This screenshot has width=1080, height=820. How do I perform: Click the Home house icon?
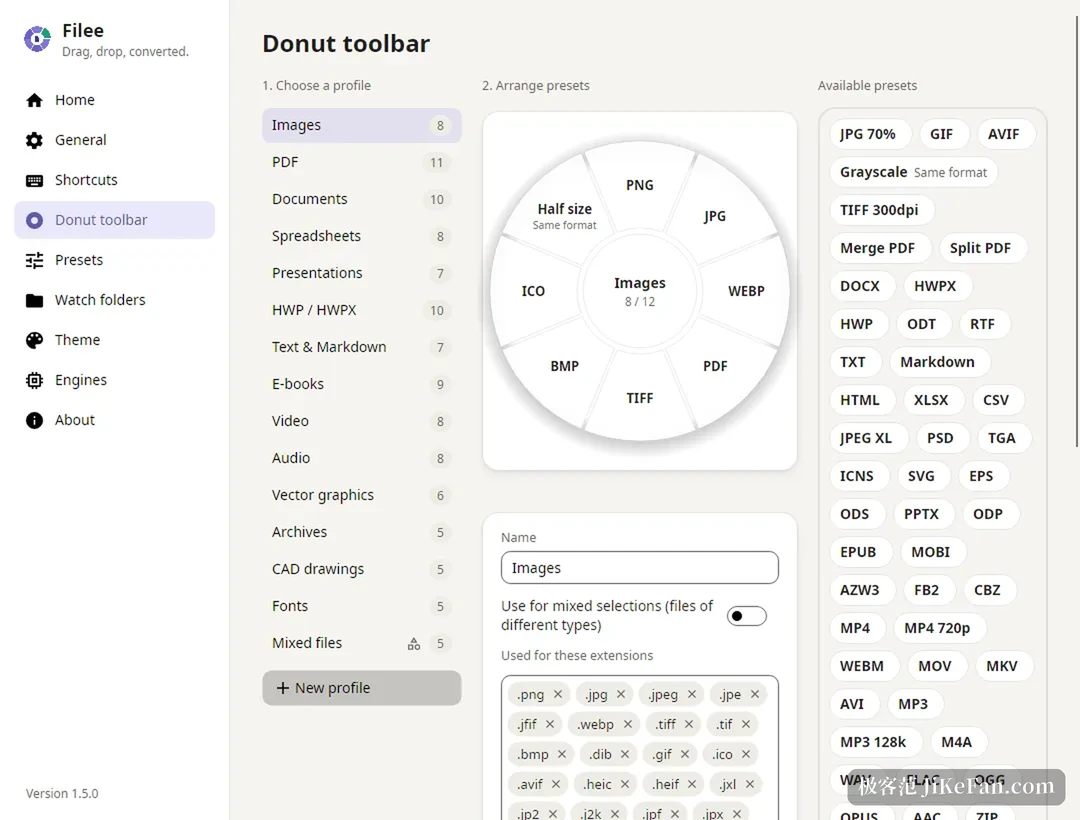[34, 101]
